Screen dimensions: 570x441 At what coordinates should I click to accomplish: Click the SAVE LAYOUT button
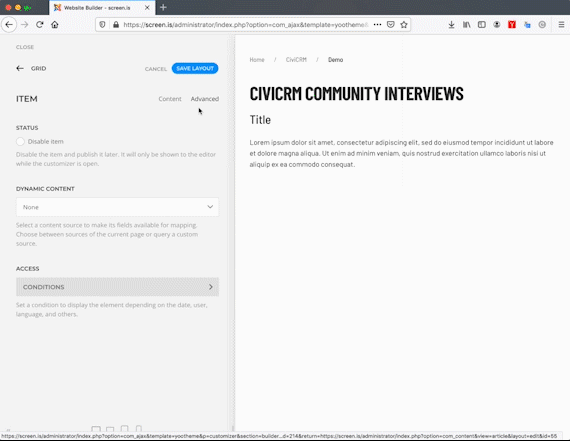tap(195, 68)
